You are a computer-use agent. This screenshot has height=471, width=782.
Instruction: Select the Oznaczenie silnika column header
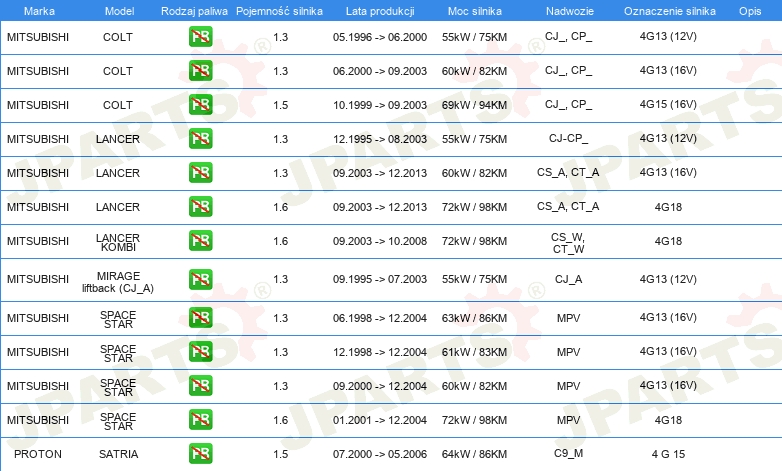point(670,11)
